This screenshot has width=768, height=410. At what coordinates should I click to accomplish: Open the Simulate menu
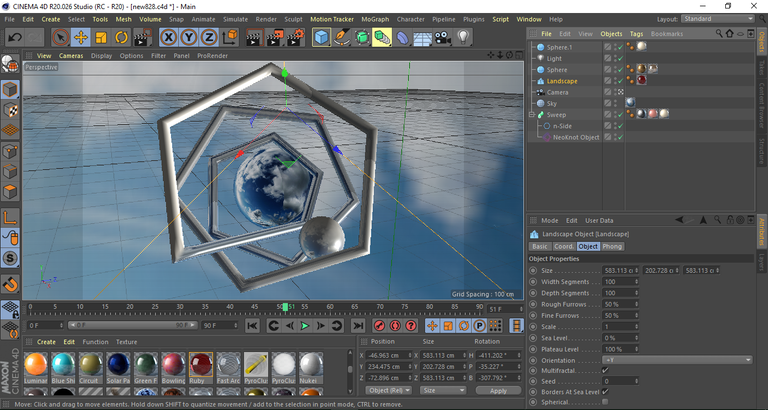click(x=236, y=19)
